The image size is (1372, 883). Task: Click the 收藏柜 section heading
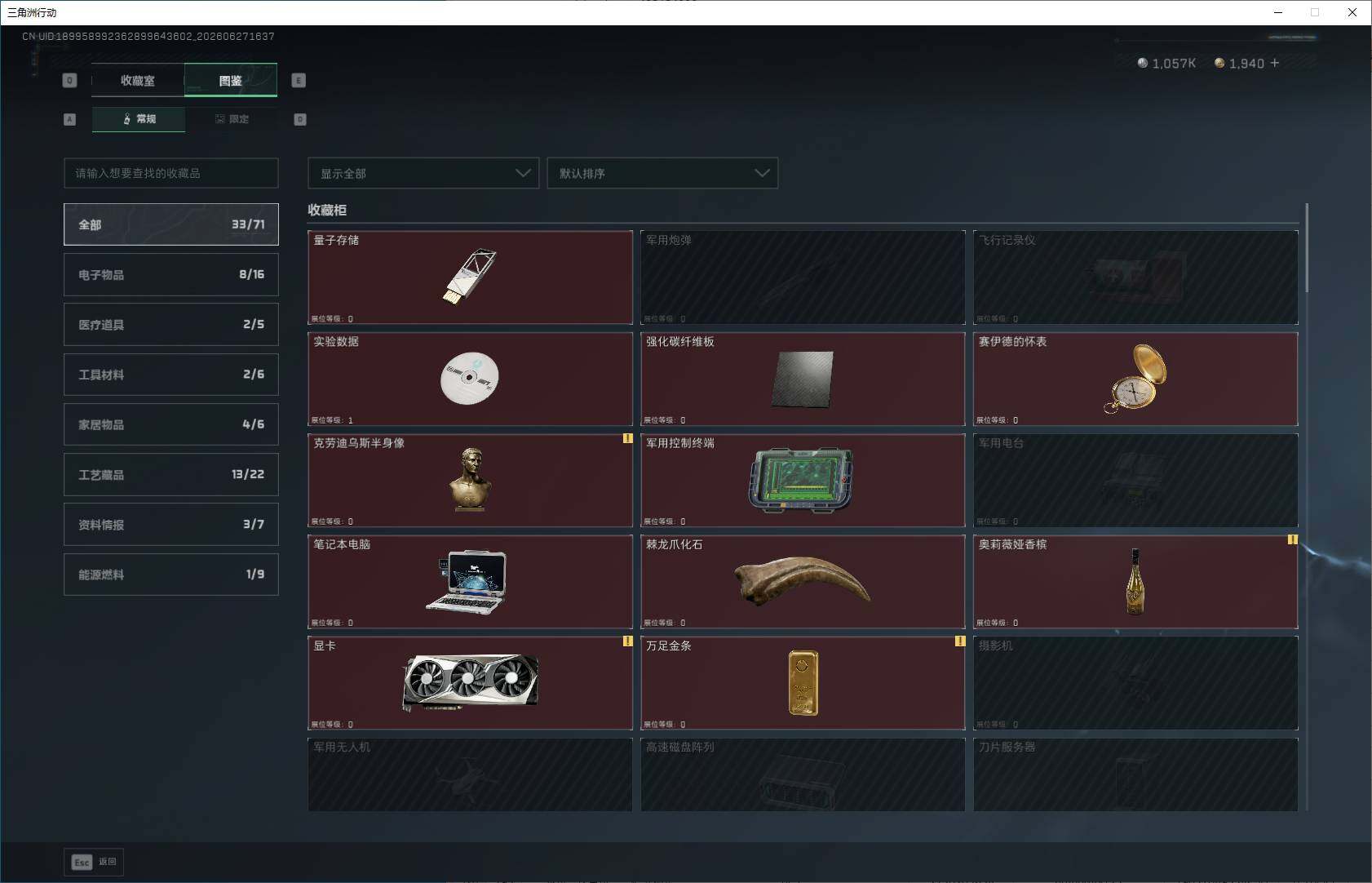327,210
